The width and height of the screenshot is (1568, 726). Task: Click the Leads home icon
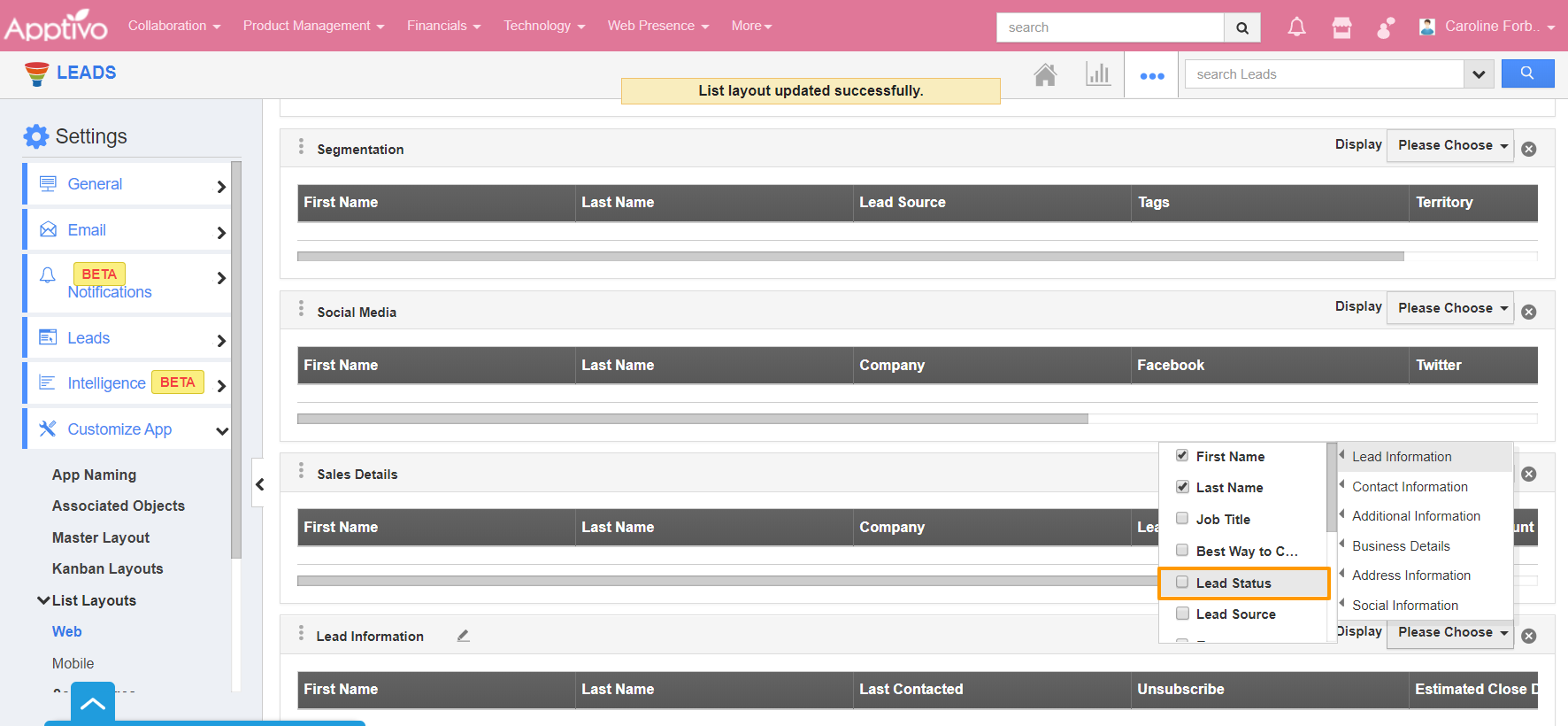point(1045,75)
